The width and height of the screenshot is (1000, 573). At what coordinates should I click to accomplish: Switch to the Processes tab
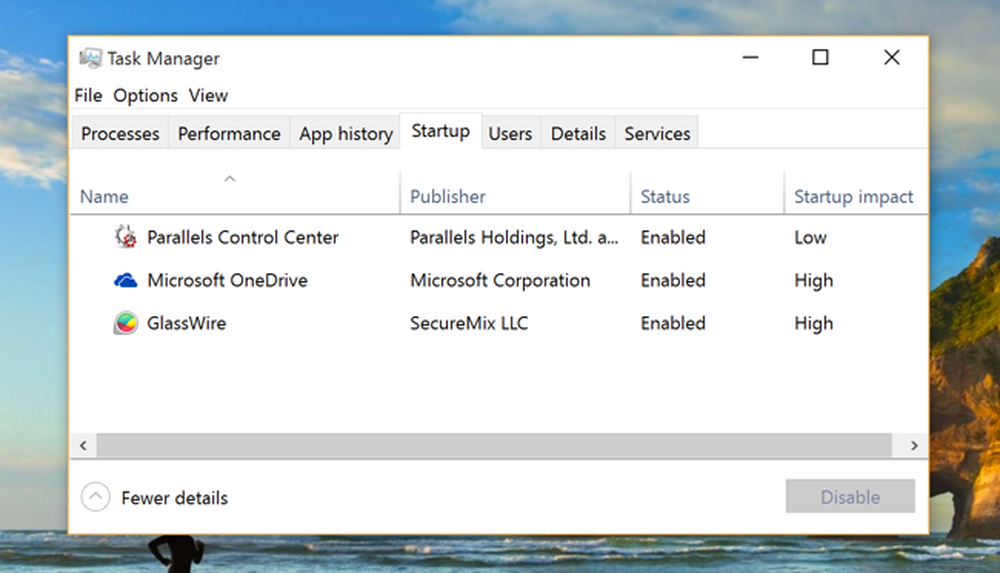point(120,133)
